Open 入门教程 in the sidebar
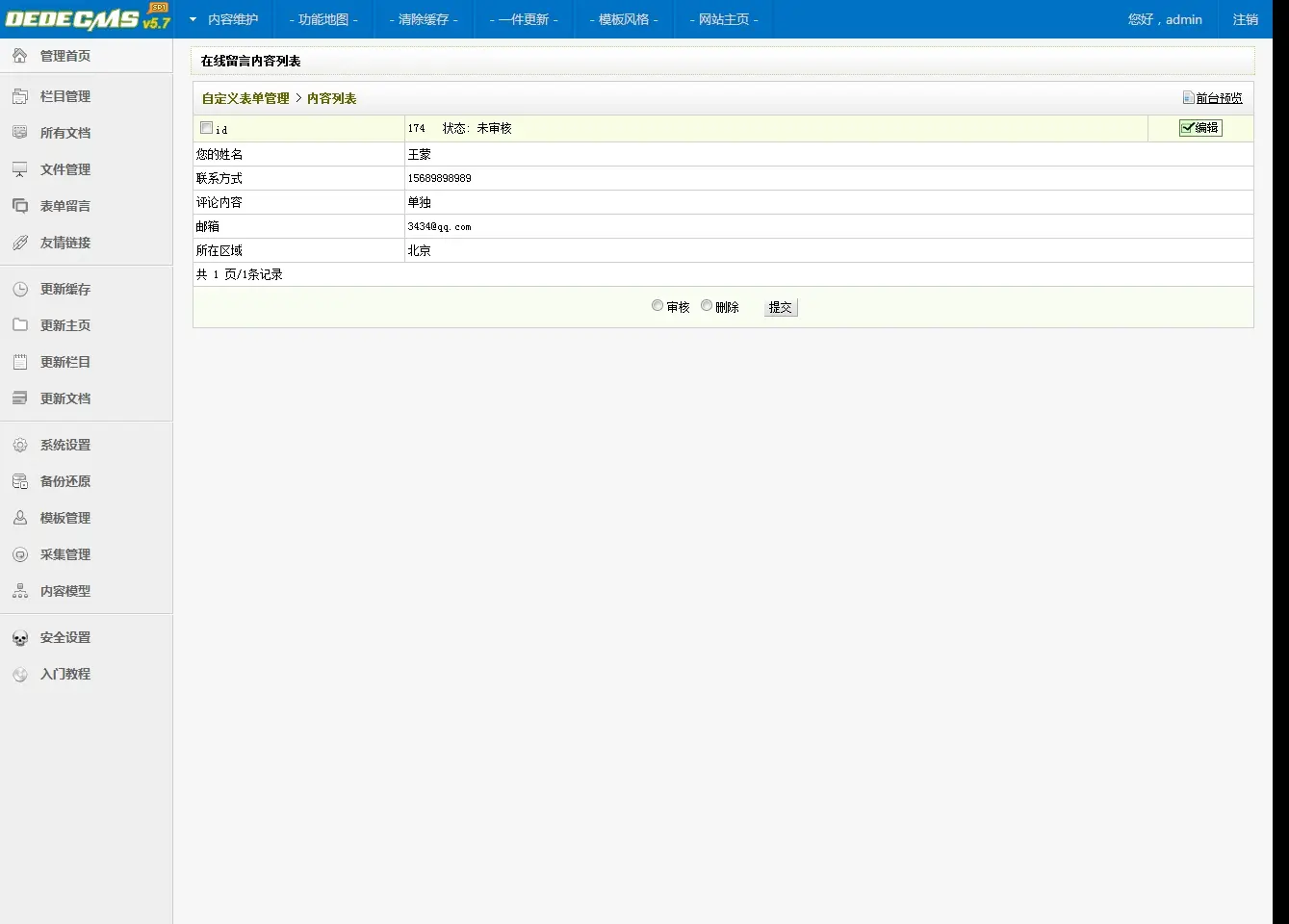This screenshot has height=924, width=1289. pyautogui.click(x=65, y=674)
